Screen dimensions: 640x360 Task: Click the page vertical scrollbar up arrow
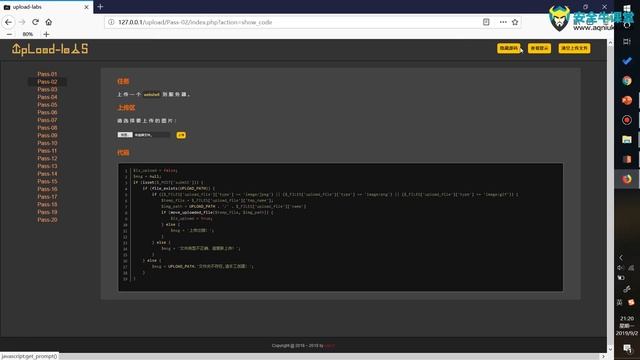[x=610, y=42]
